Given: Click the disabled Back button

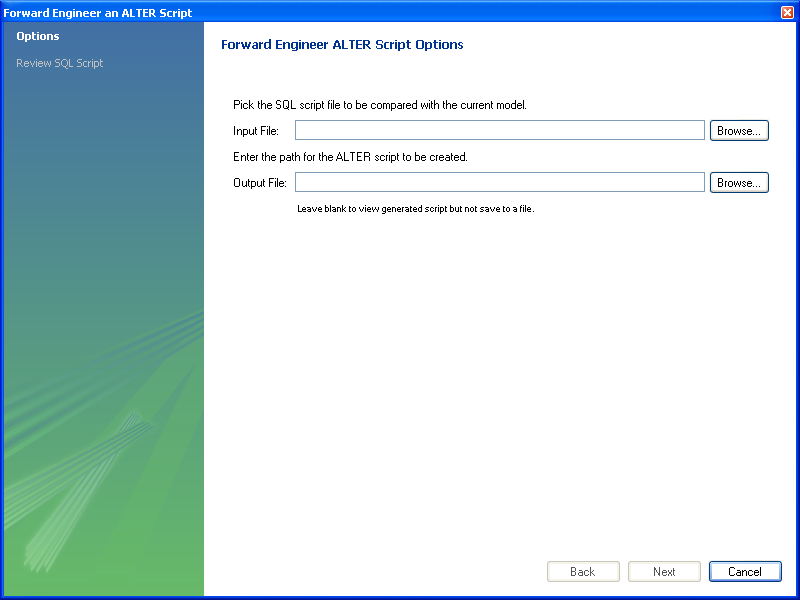Looking at the screenshot, I should [583, 572].
